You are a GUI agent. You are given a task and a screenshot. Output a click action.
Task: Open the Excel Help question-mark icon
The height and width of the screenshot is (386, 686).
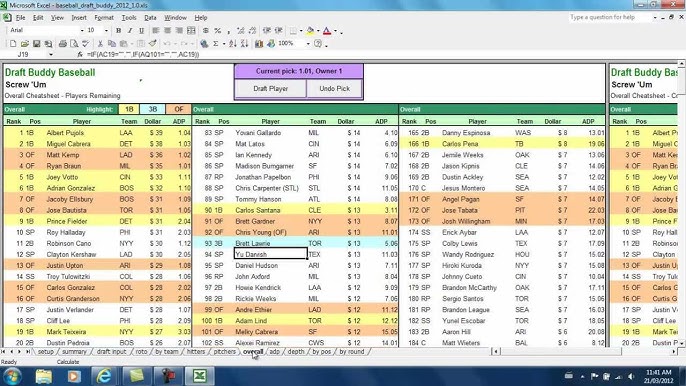(x=318, y=43)
